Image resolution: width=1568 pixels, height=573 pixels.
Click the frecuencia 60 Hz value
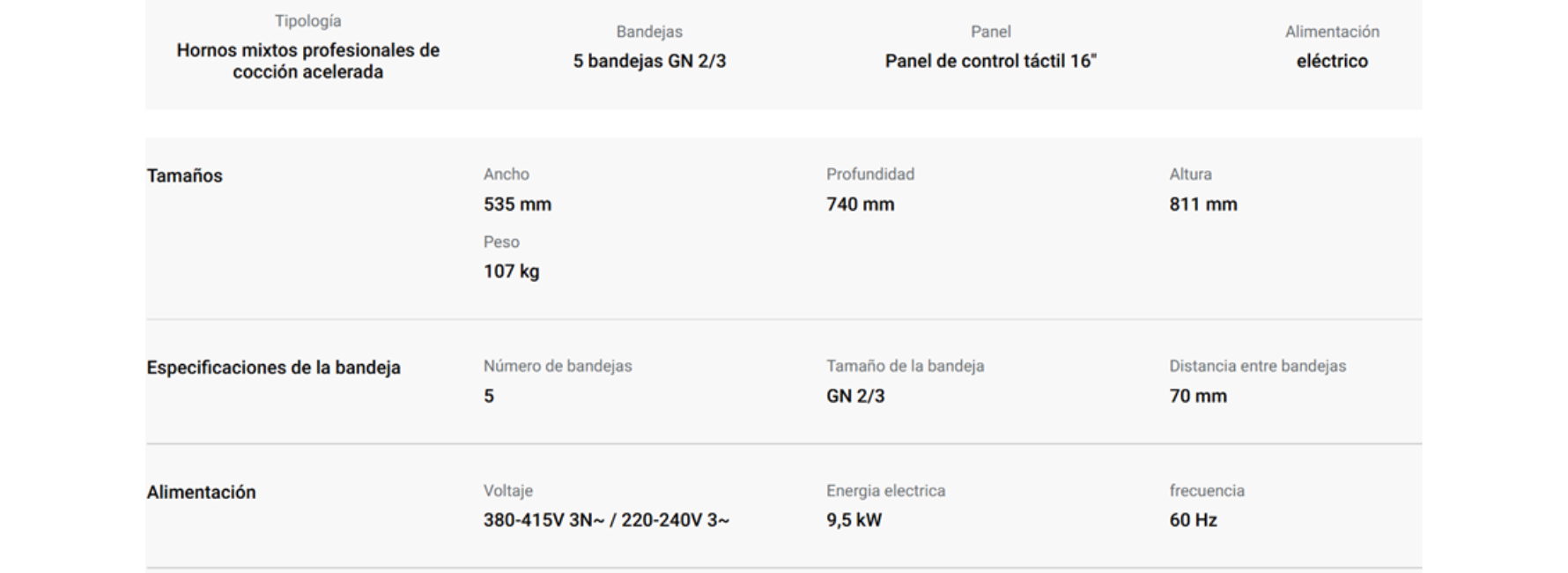coord(1193,520)
